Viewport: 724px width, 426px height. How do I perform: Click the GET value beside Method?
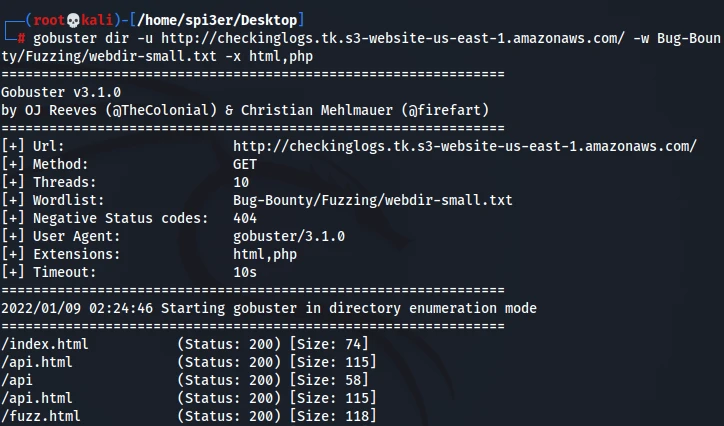245,164
